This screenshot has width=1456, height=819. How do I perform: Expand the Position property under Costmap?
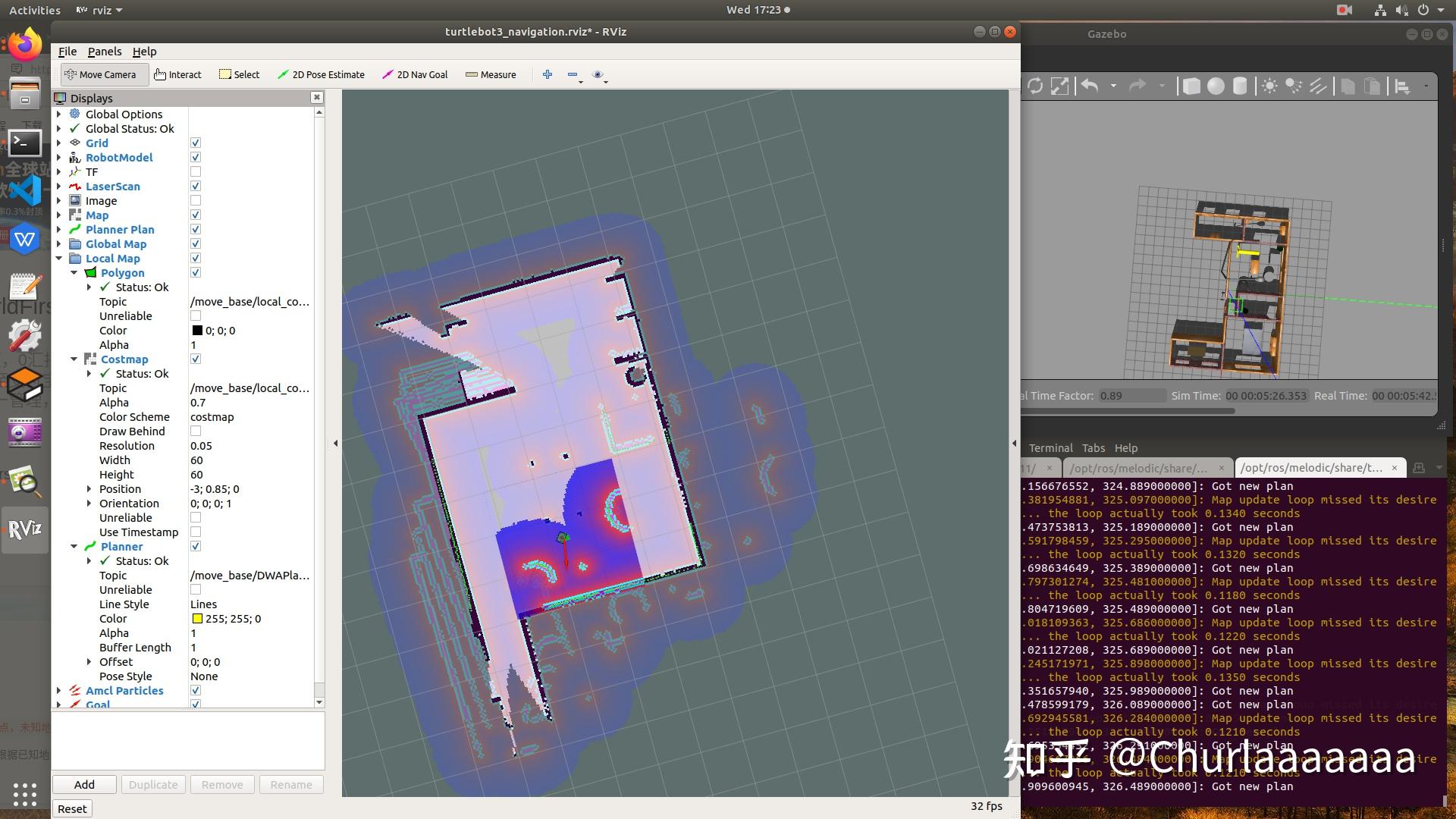pos(89,489)
